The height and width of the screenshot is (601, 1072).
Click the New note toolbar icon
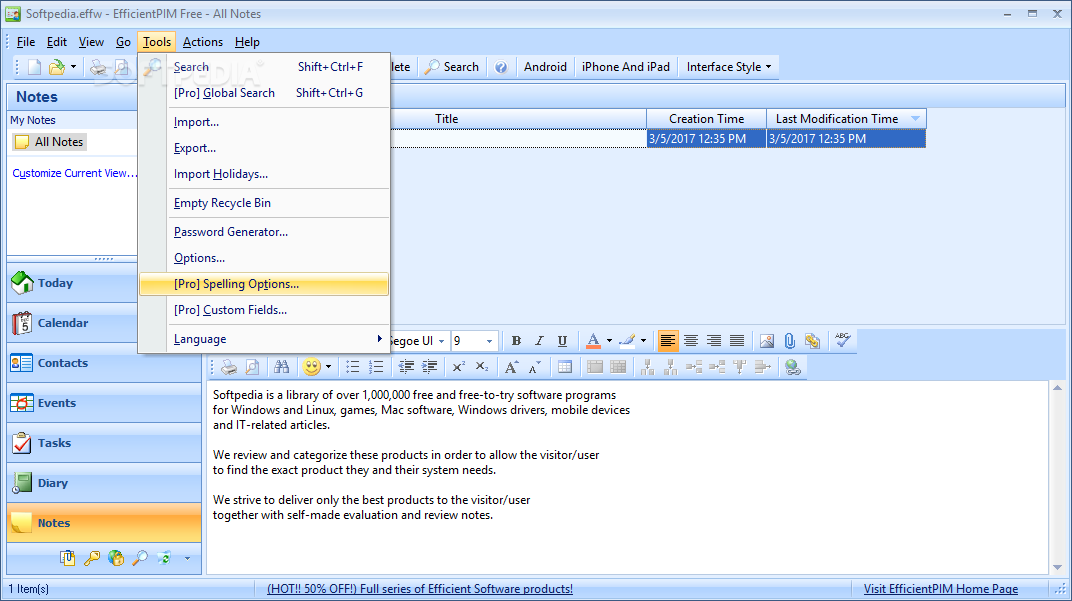[34, 66]
